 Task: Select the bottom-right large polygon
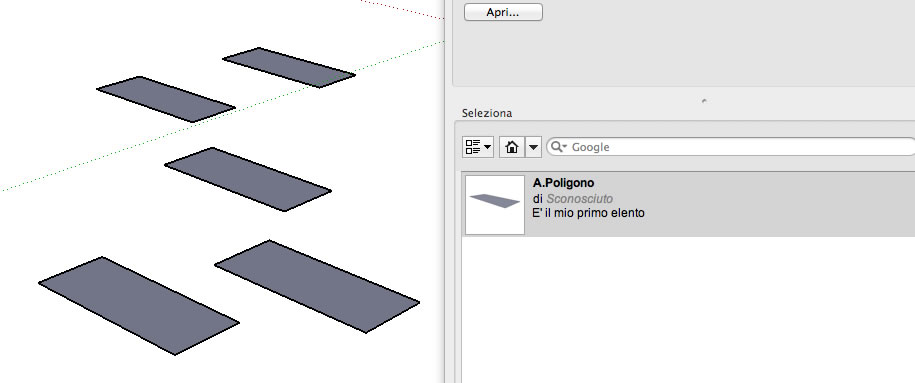pyautogui.click(x=317, y=286)
